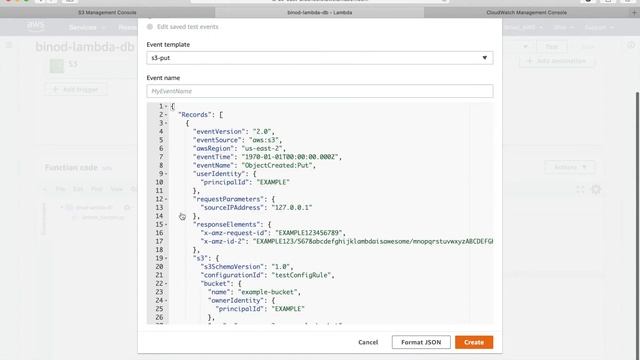Click the AWS logo in the header
640x360 pixels.
pos(35,27)
